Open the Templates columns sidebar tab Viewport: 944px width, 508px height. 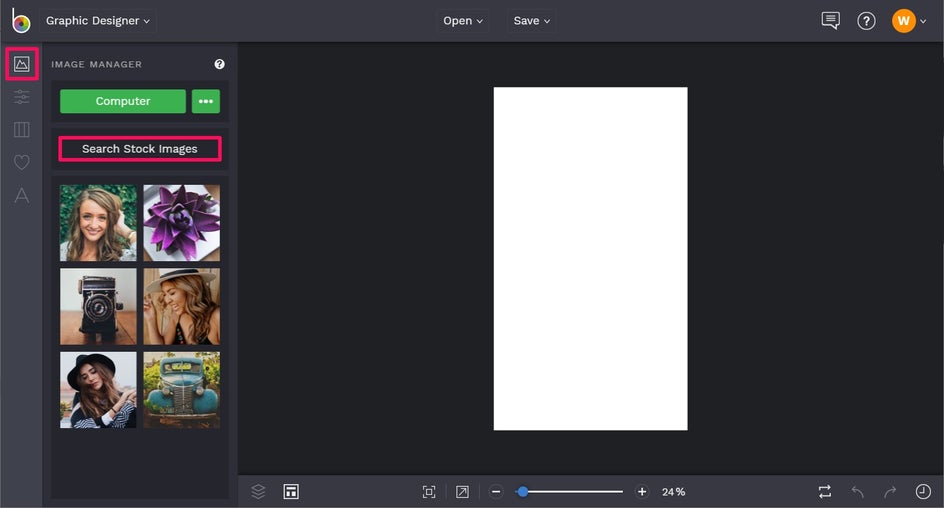pyautogui.click(x=22, y=129)
